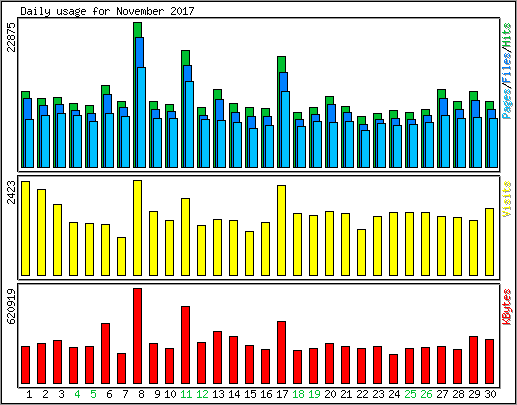The image size is (517, 405).
Task: Select the cyan Pages bar for day 22
Action: 366,149
